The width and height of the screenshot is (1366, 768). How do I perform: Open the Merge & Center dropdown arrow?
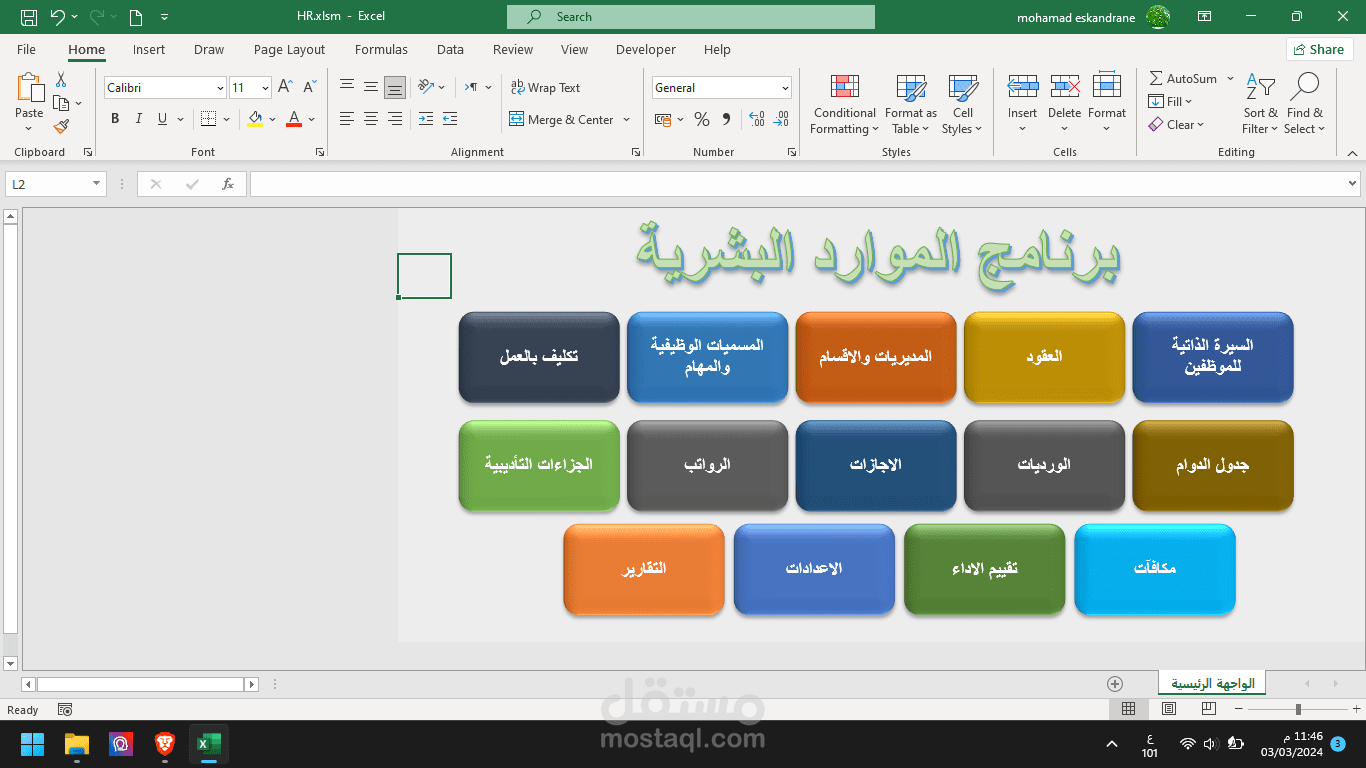pyautogui.click(x=627, y=119)
